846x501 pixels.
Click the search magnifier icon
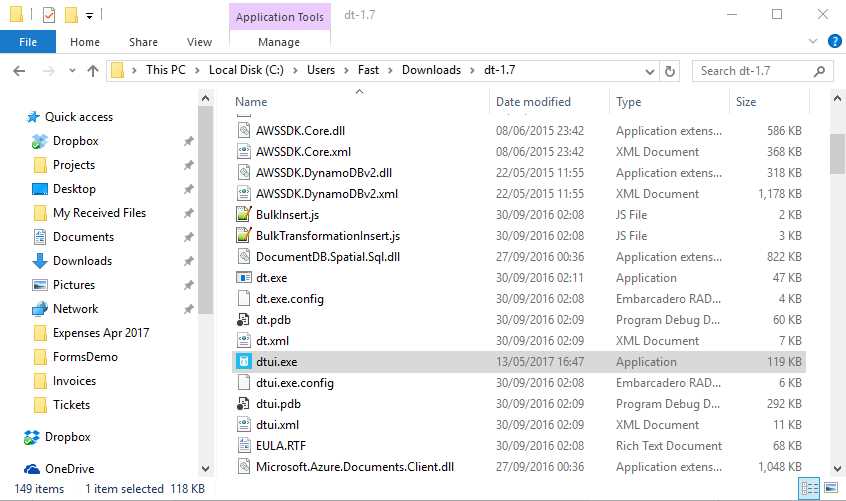tap(819, 71)
